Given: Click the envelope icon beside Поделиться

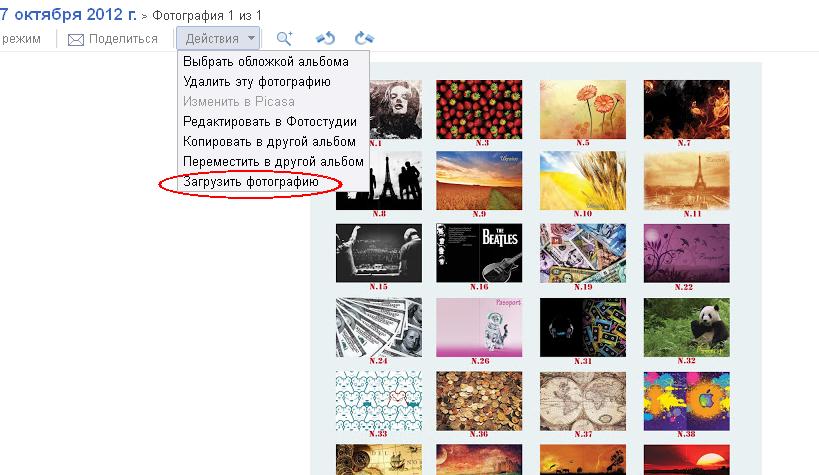Looking at the screenshot, I should (76, 40).
